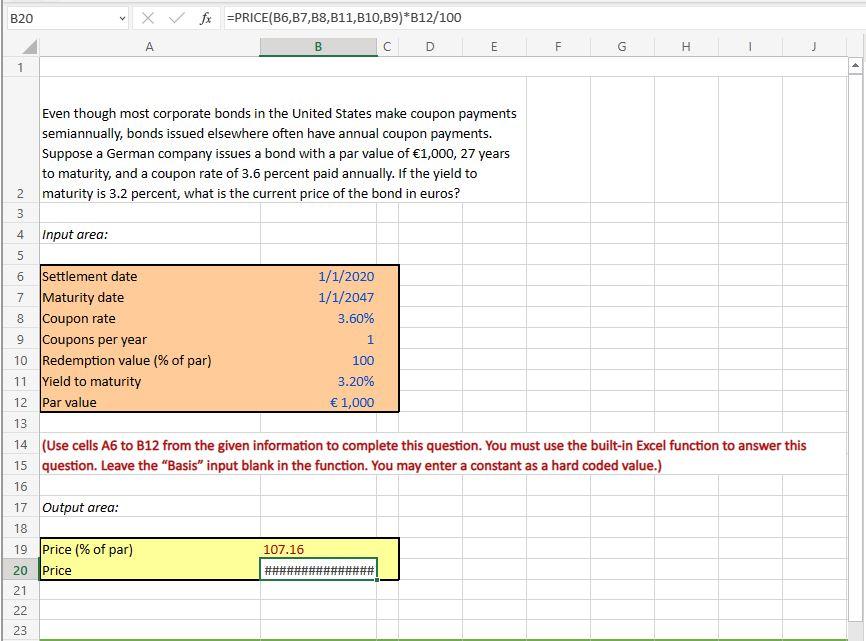The image size is (866, 641).
Task: Click the 'Yield to maturity' label cell
Action: tap(150, 382)
